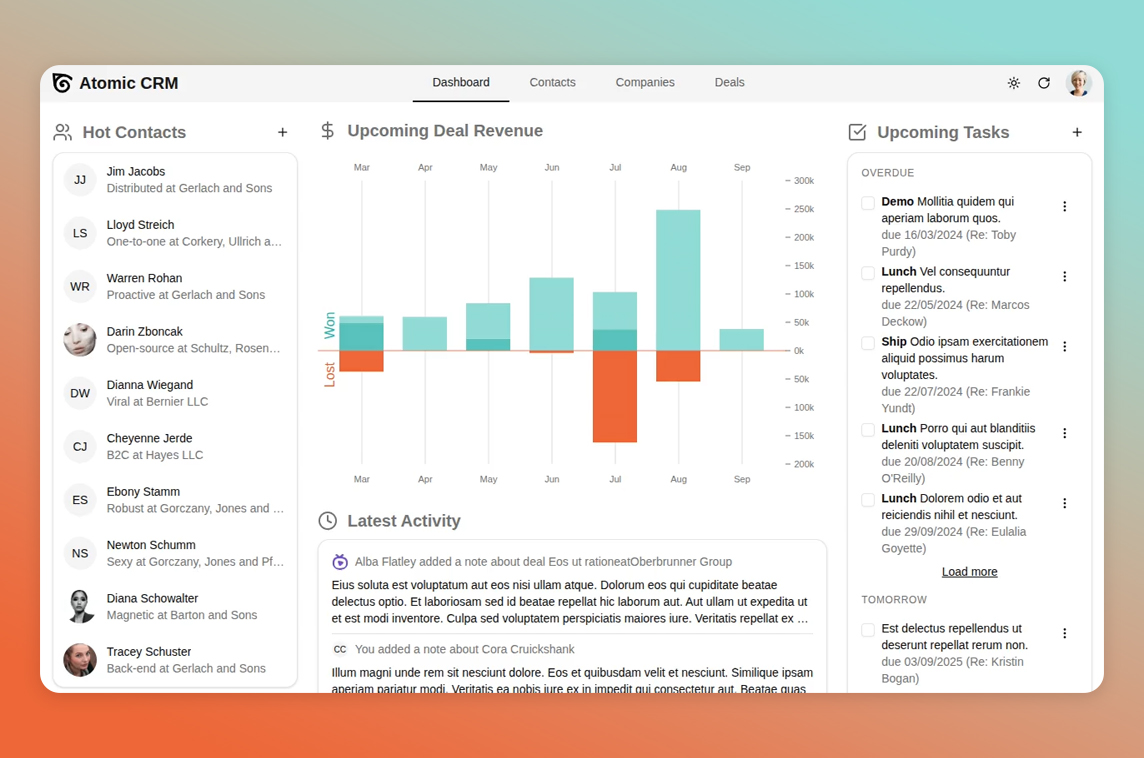Screen dimensions: 1144x758
Task: Open options menu for Lunch Dolorem task
Action: pyautogui.click(x=1064, y=504)
